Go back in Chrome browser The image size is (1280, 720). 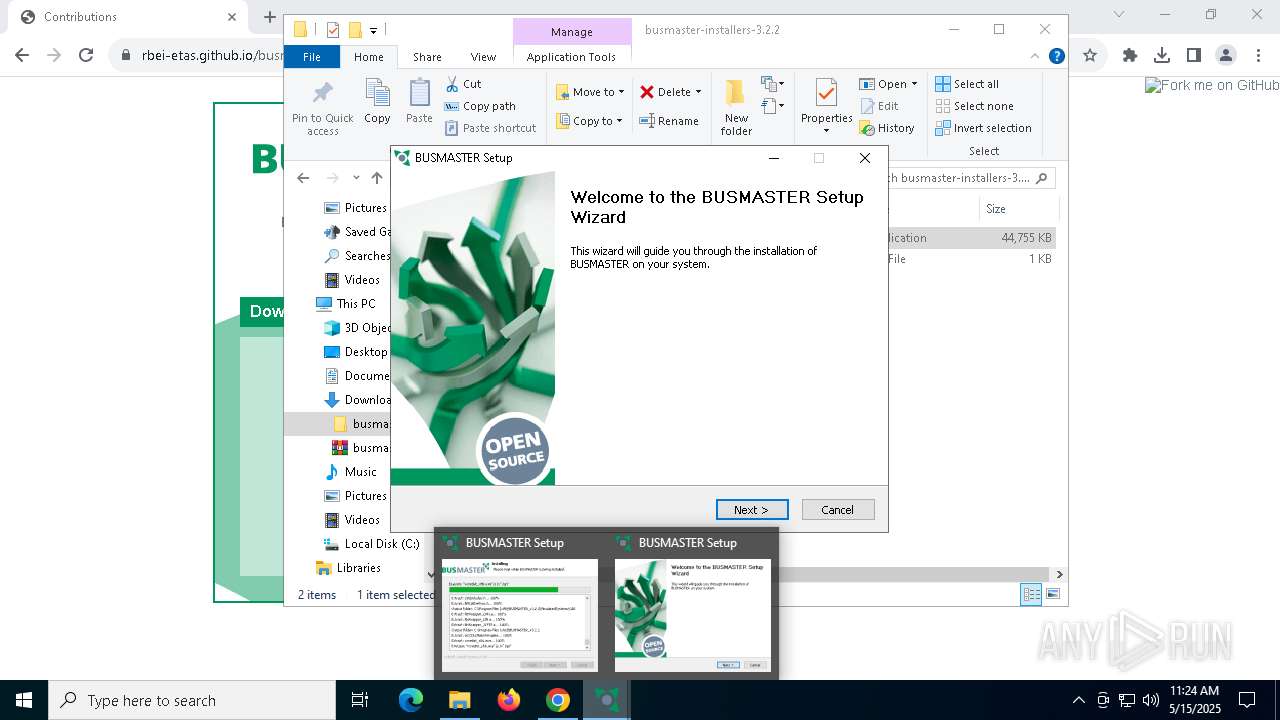[22, 55]
